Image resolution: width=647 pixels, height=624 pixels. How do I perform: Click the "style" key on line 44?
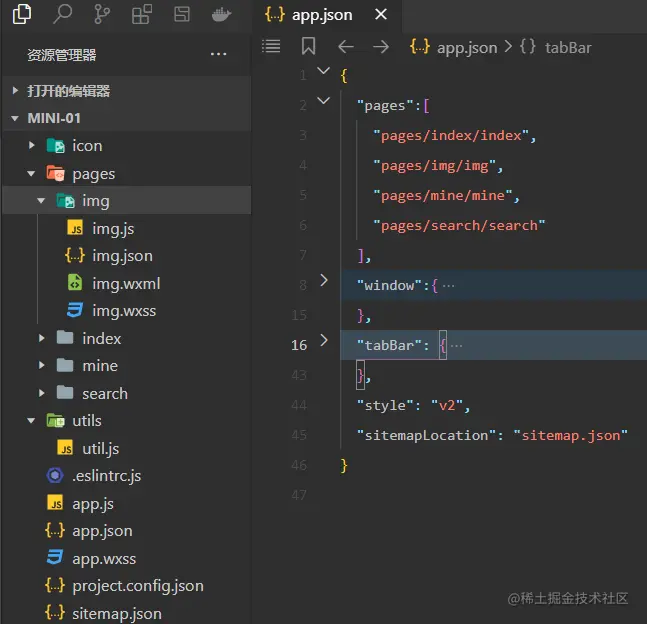[x=385, y=405]
